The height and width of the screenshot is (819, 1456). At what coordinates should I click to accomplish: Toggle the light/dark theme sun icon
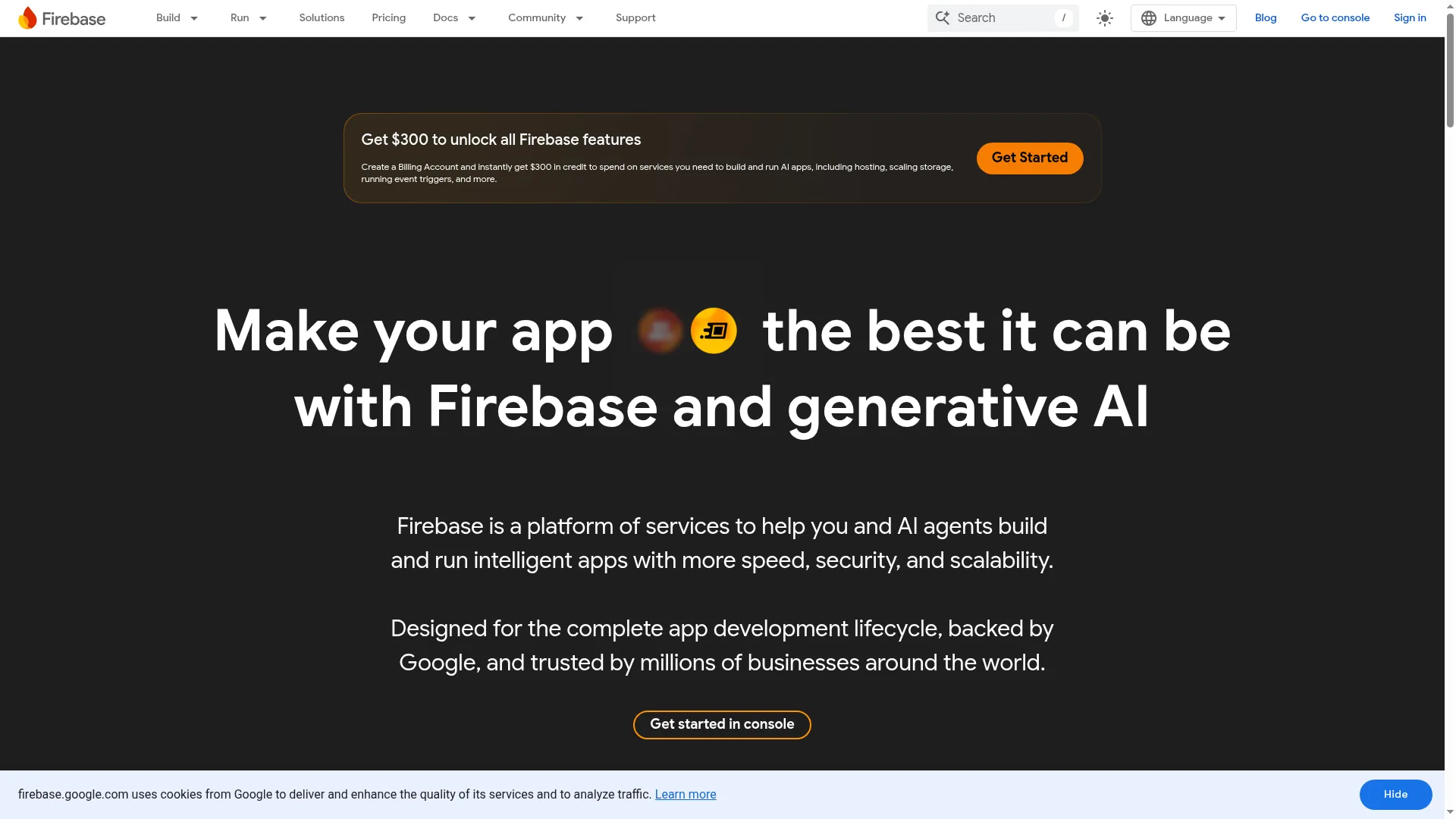point(1105,18)
